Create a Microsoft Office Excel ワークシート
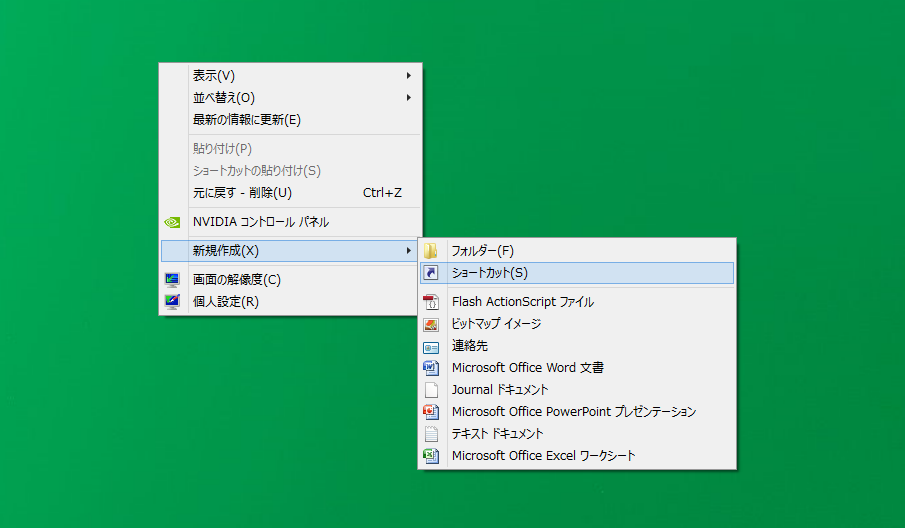The image size is (905, 528). click(x=577, y=455)
